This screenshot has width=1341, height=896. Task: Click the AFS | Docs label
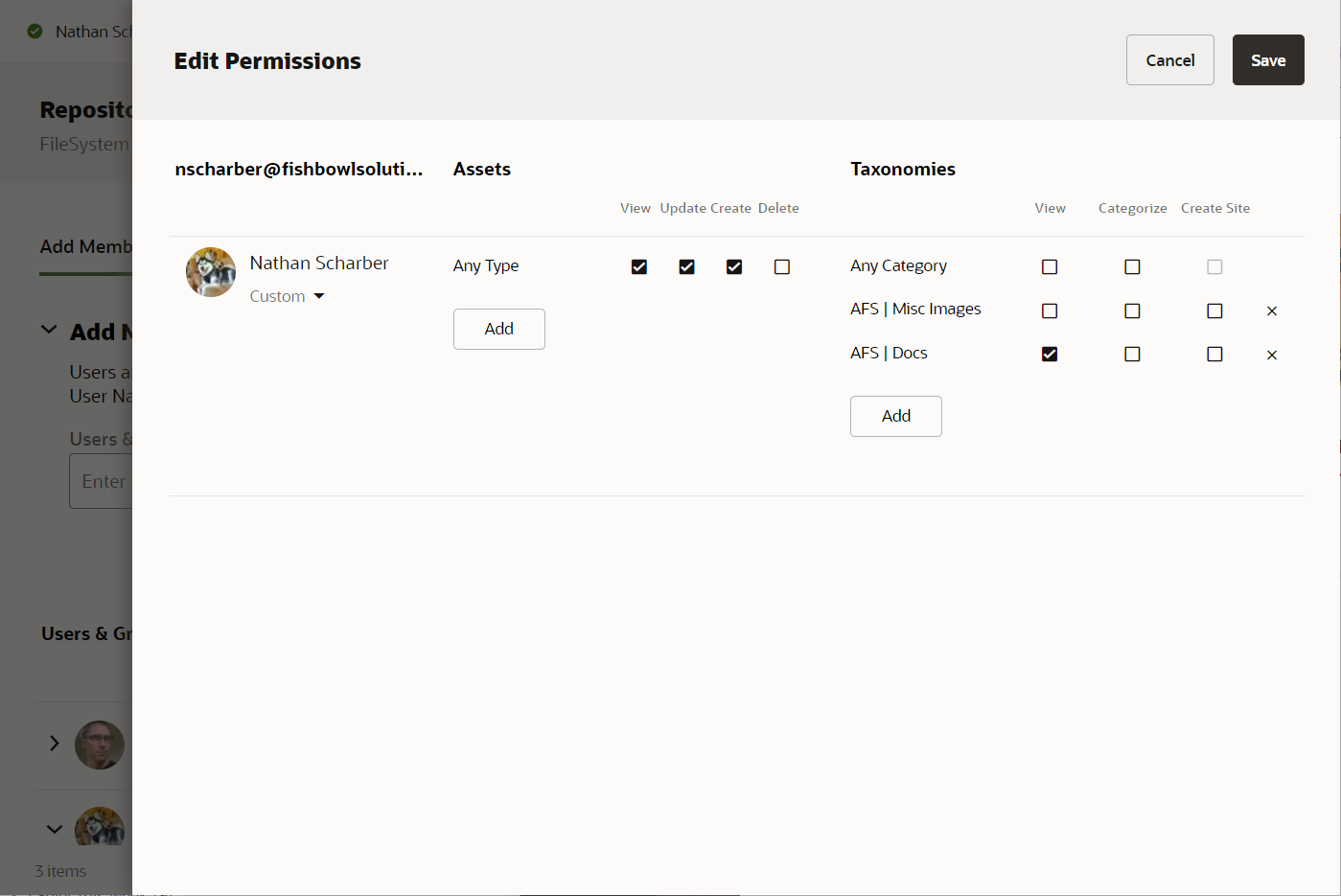pyautogui.click(x=889, y=354)
